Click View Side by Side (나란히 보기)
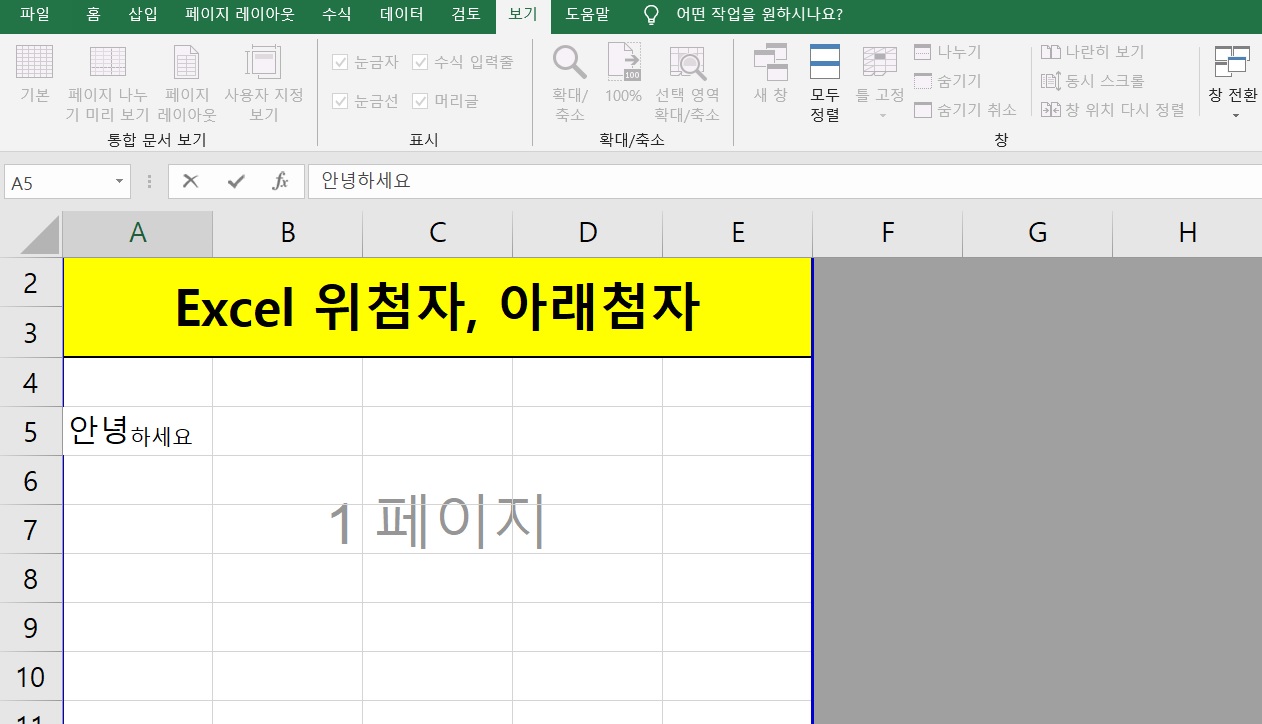1262x724 pixels. 1092,52
